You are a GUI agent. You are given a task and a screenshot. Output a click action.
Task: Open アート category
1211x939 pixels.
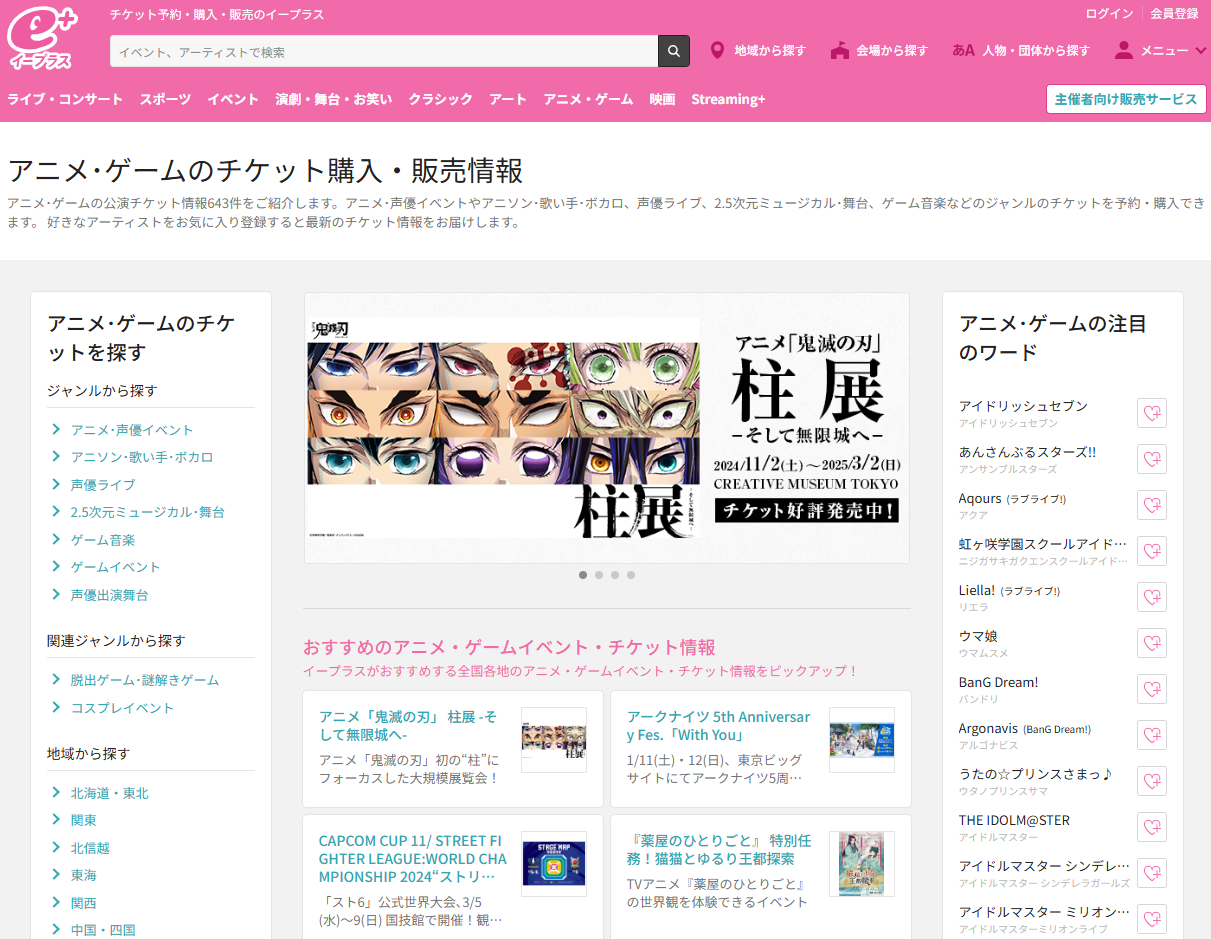pos(508,99)
